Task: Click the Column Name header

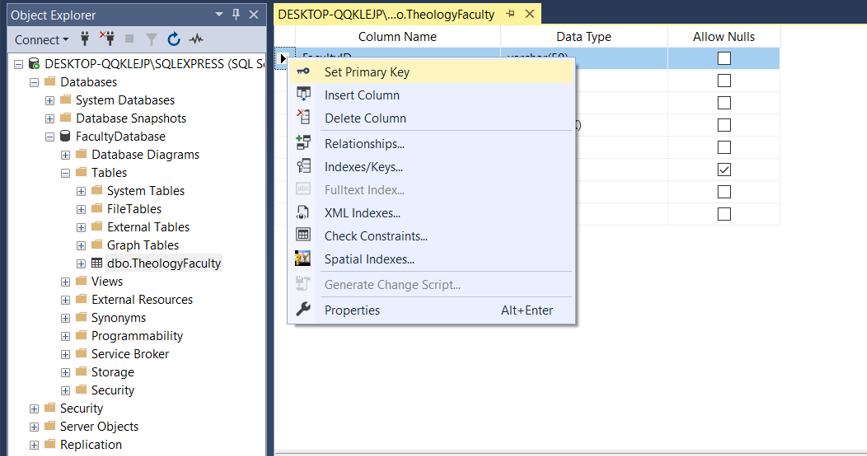Action: 398,36
